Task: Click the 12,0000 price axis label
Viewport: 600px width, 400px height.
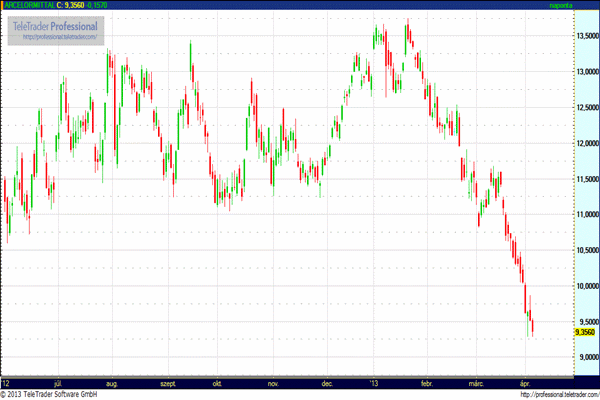Action: click(588, 142)
